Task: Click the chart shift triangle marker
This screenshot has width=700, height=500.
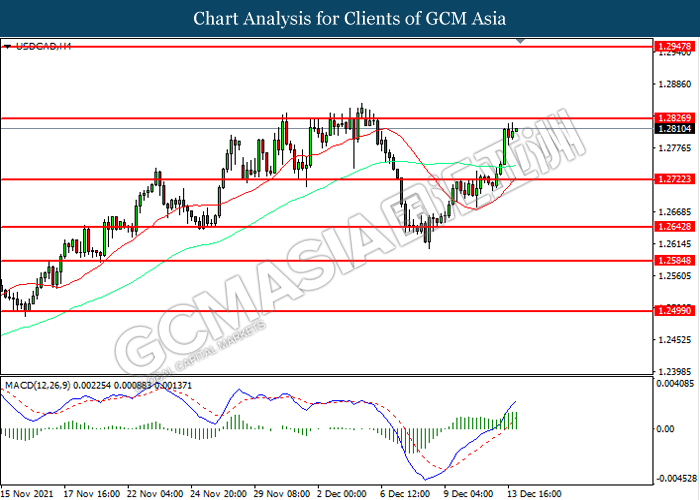Action: tap(521, 41)
